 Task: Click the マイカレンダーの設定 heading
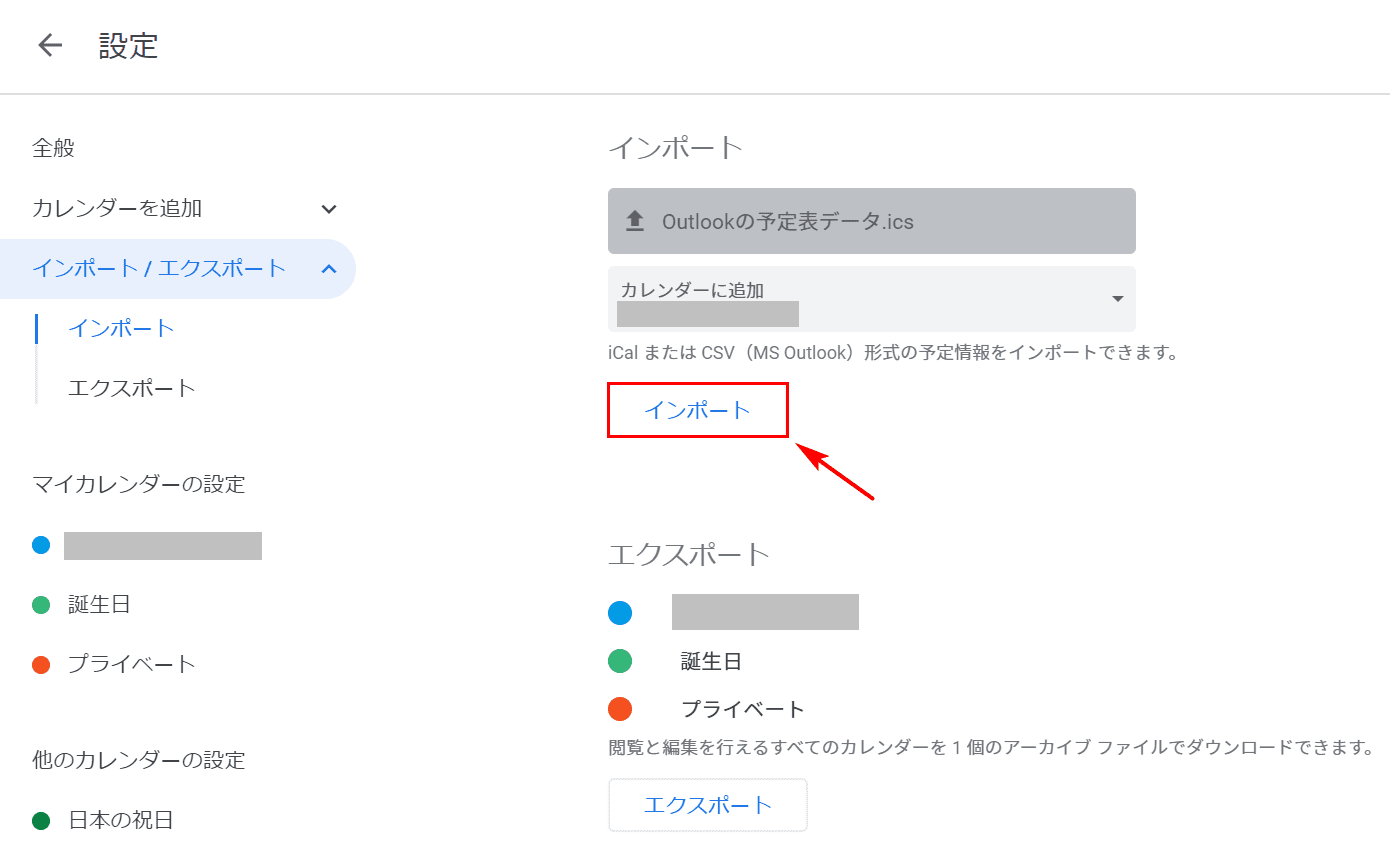(139, 485)
